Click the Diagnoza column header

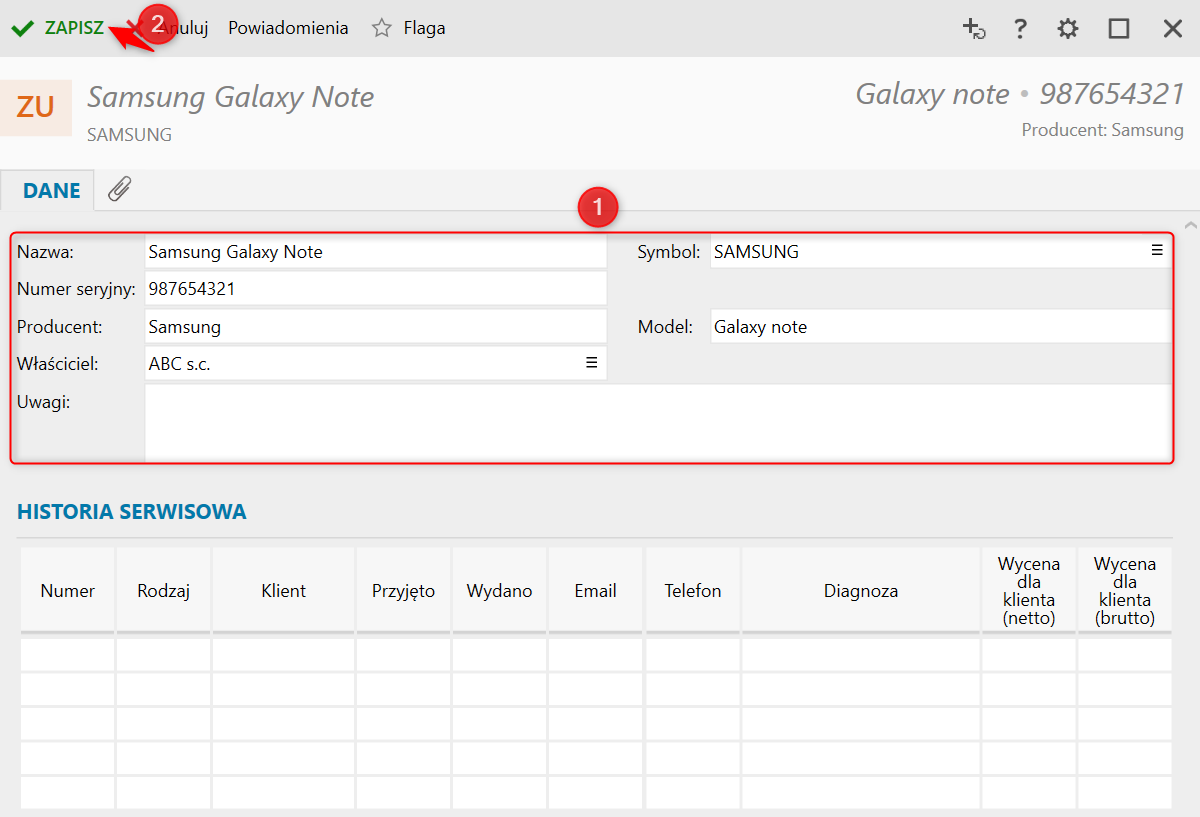(x=861, y=591)
